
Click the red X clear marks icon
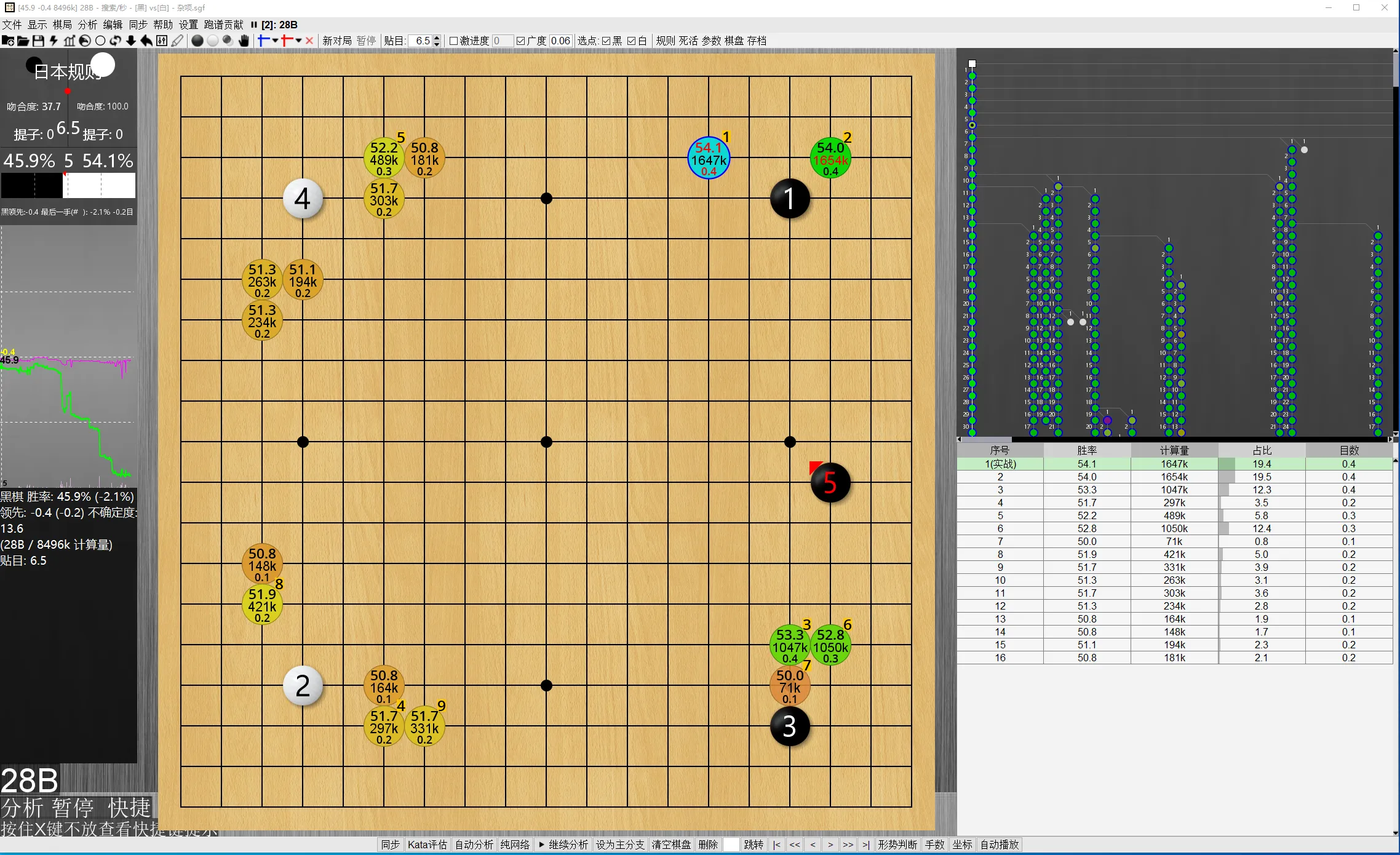coord(309,41)
